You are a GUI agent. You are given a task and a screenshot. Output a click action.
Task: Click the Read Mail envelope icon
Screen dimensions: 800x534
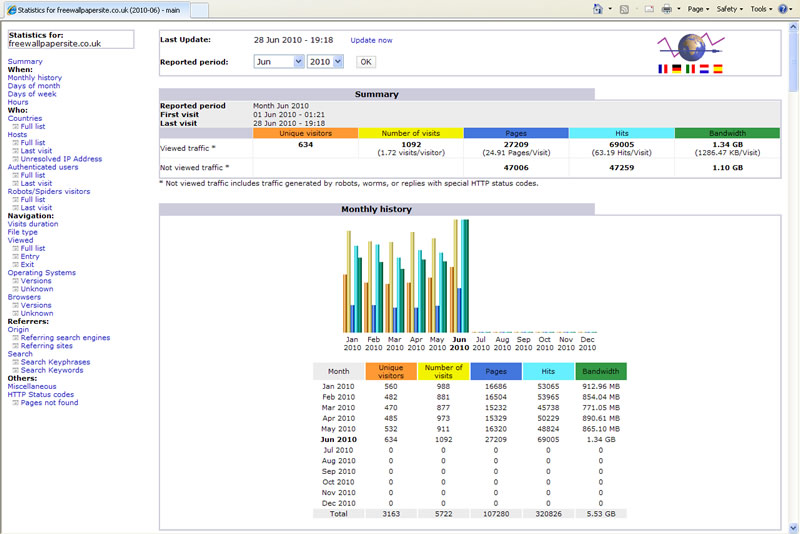[649, 9]
